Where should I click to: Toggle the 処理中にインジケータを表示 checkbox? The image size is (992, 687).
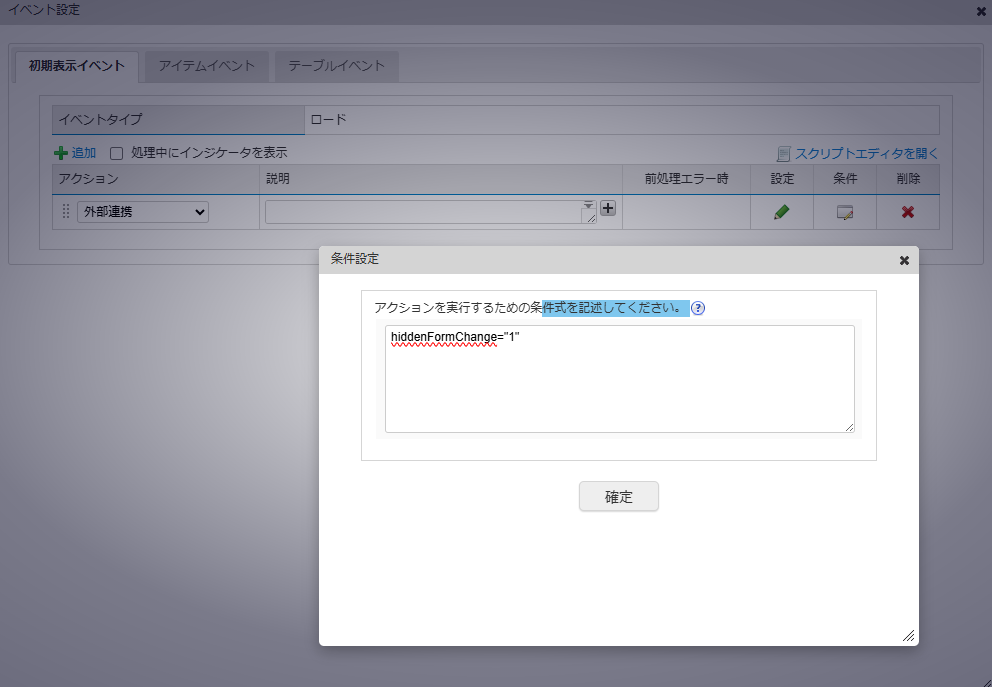point(116,153)
